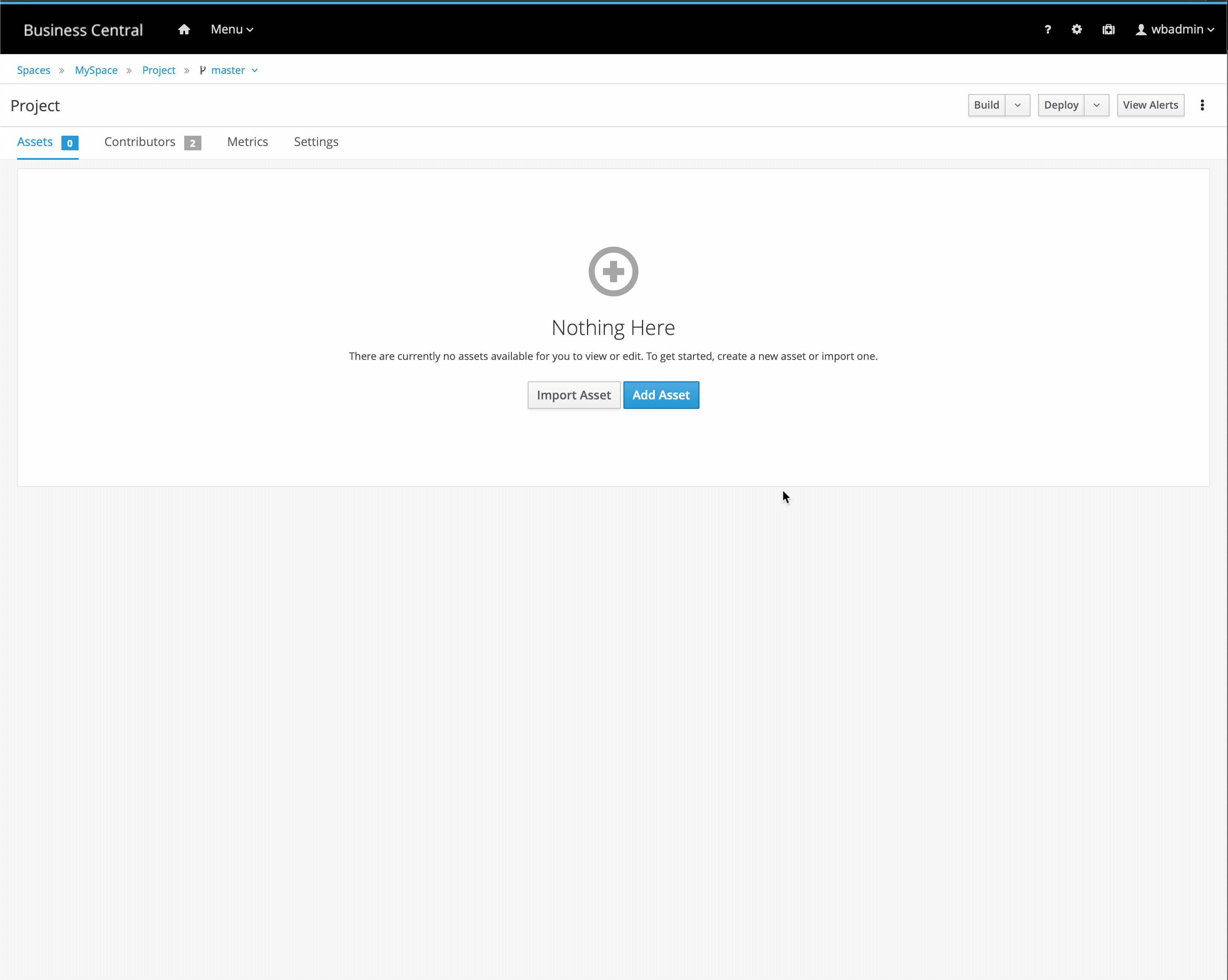Click the Business Central logo text

pos(83,30)
